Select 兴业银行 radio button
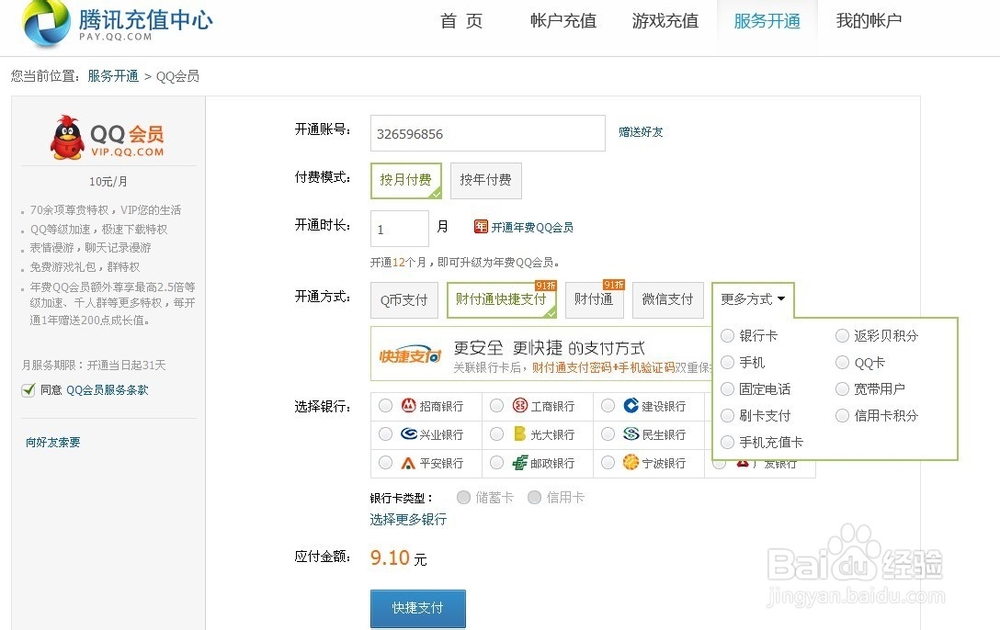The height and width of the screenshot is (630, 1000). tap(385, 434)
